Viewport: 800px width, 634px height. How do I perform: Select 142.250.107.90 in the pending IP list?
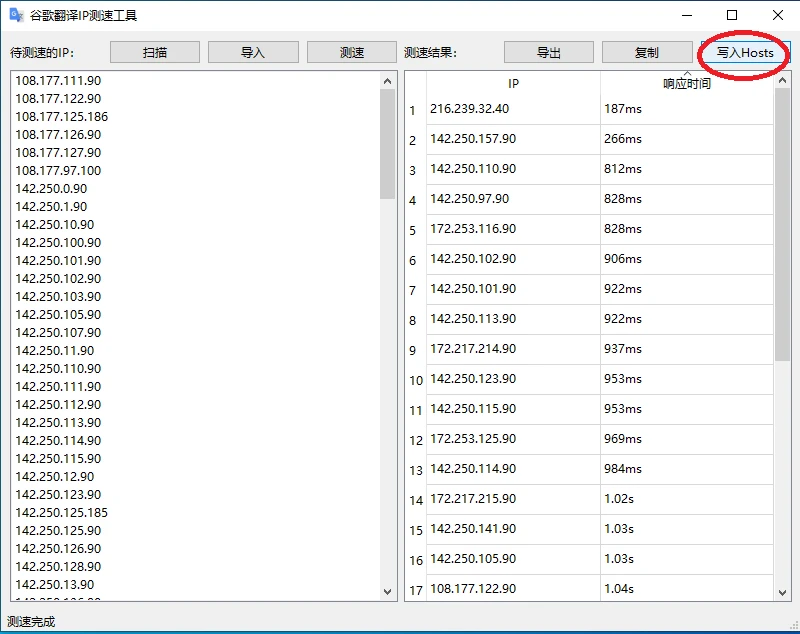(x=58, y=333)
